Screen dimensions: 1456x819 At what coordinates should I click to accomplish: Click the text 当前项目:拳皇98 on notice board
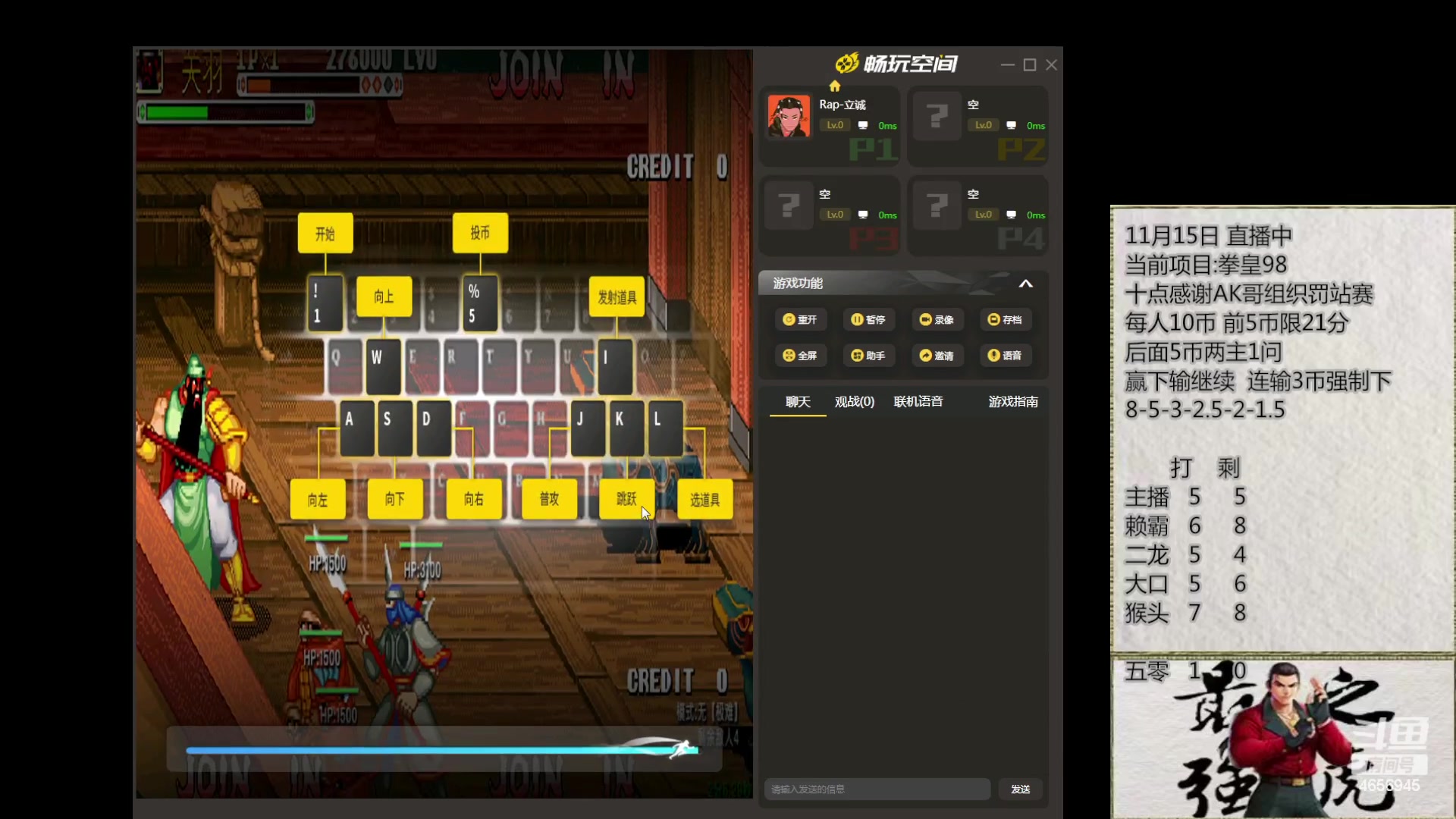[x=1206, y=265]
